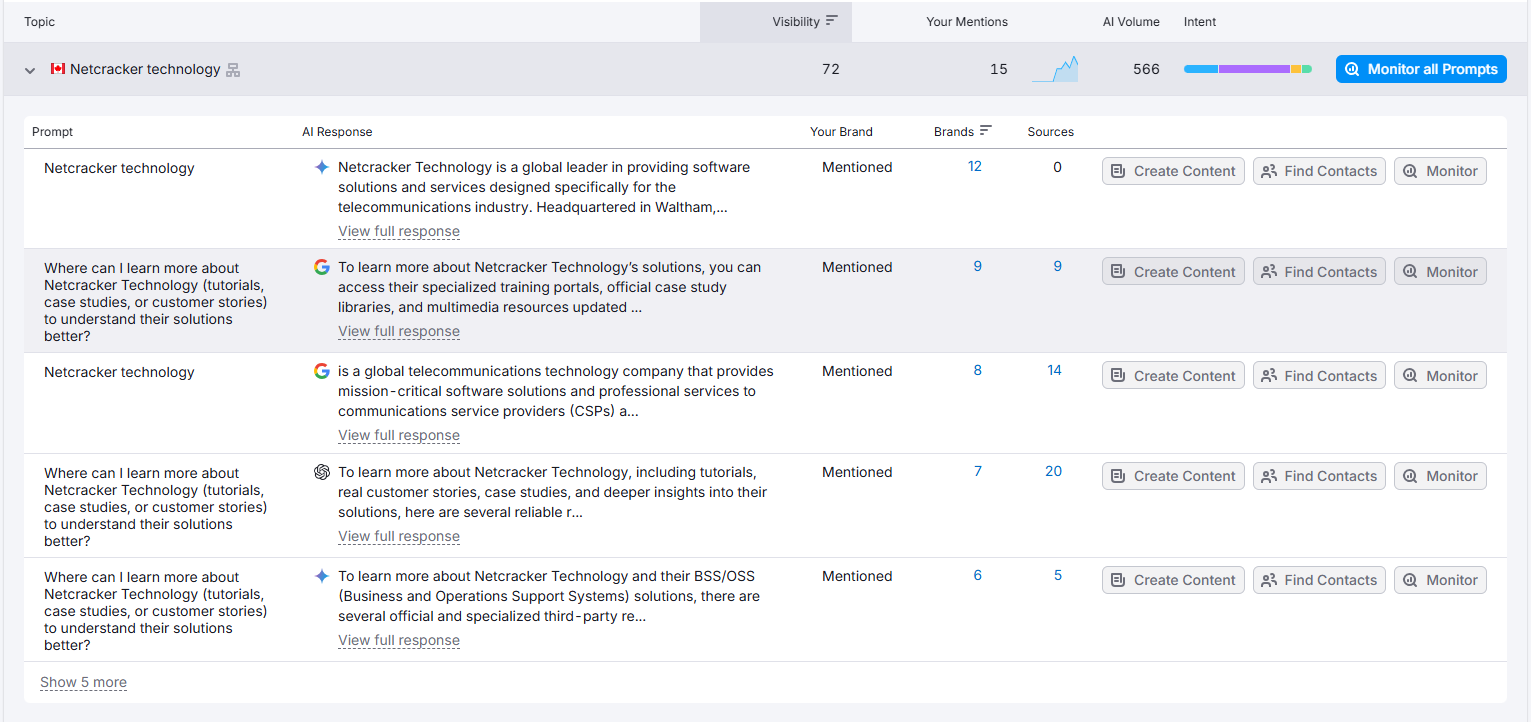Open the 7 brands count link
Screen dimensions: 1531x722
click(978, 471)
